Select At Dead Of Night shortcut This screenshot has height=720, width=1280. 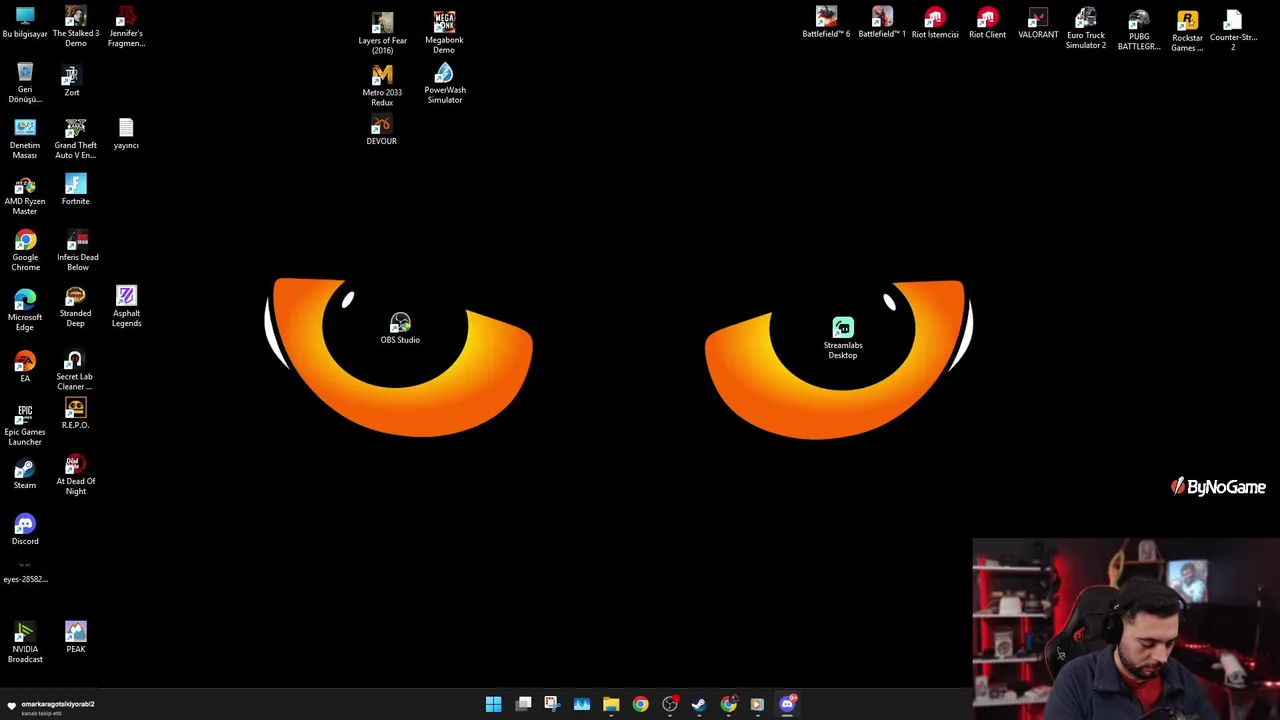click(75, 475)
